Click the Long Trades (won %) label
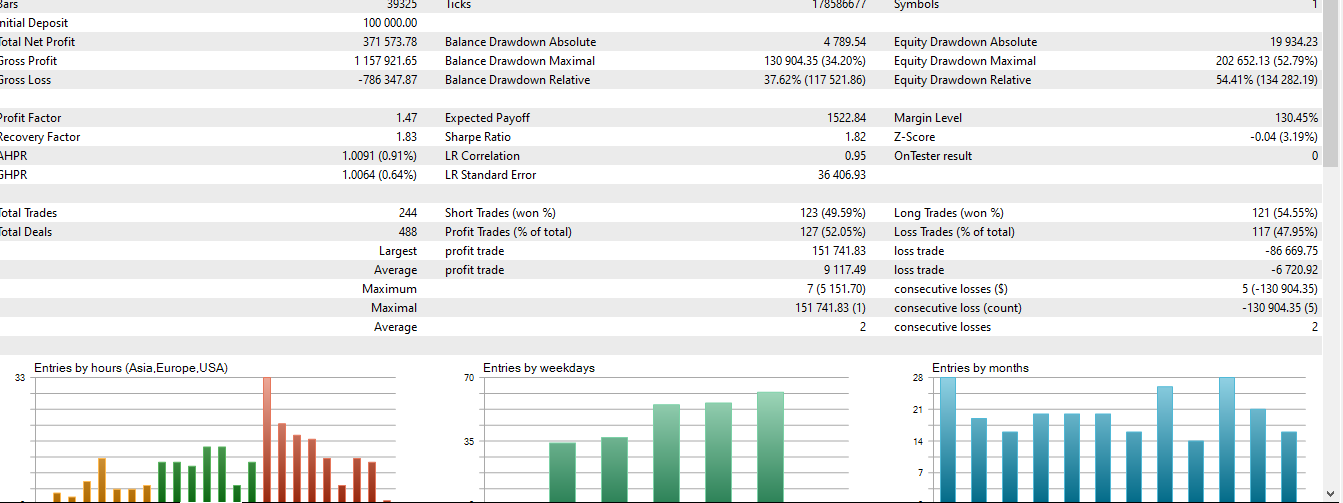 click(949, 213)
